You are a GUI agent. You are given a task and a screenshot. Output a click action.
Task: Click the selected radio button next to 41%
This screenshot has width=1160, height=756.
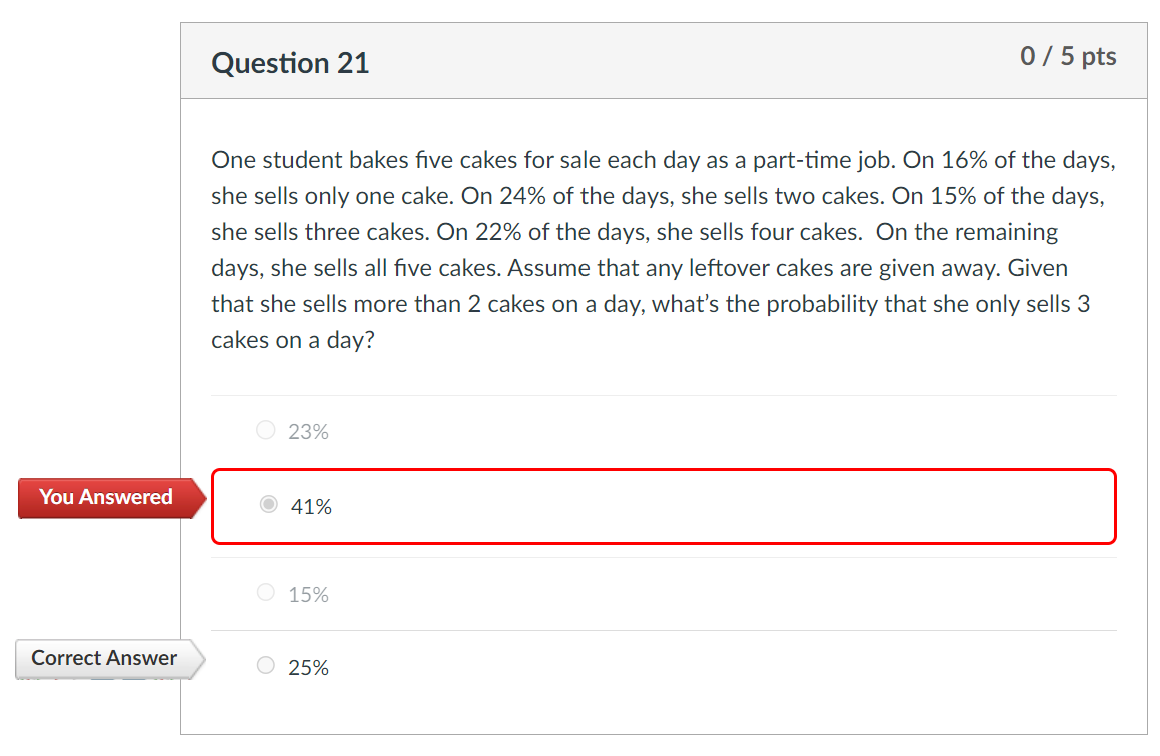click(268, 504)
